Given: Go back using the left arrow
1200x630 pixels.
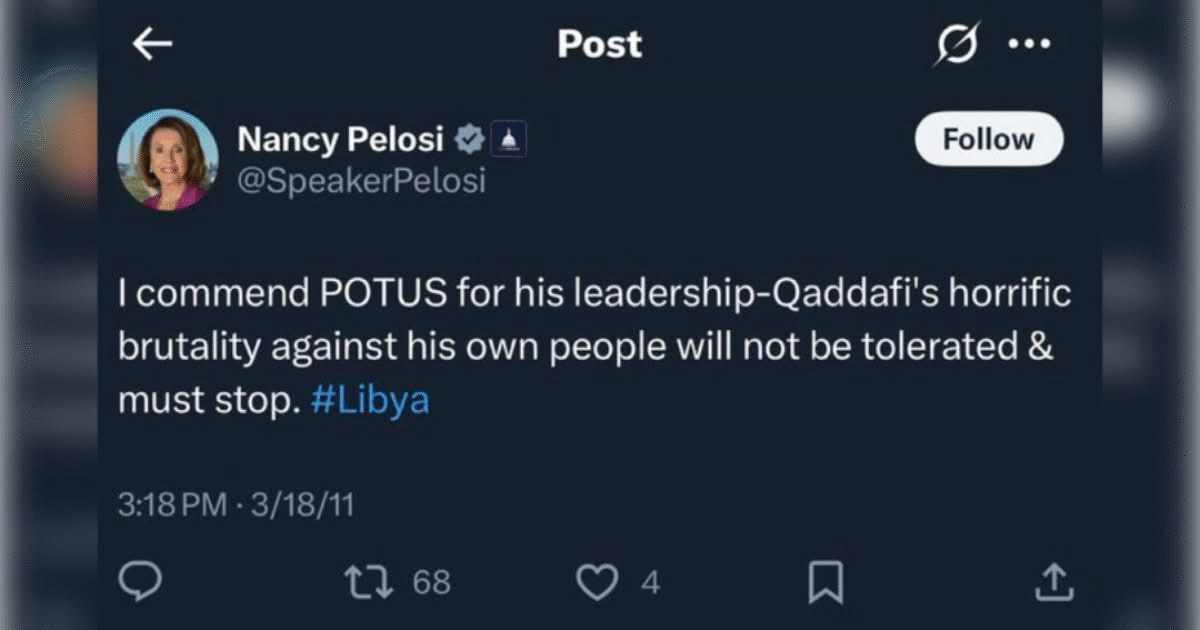Looking at the screenshot, I should [152, 44].
